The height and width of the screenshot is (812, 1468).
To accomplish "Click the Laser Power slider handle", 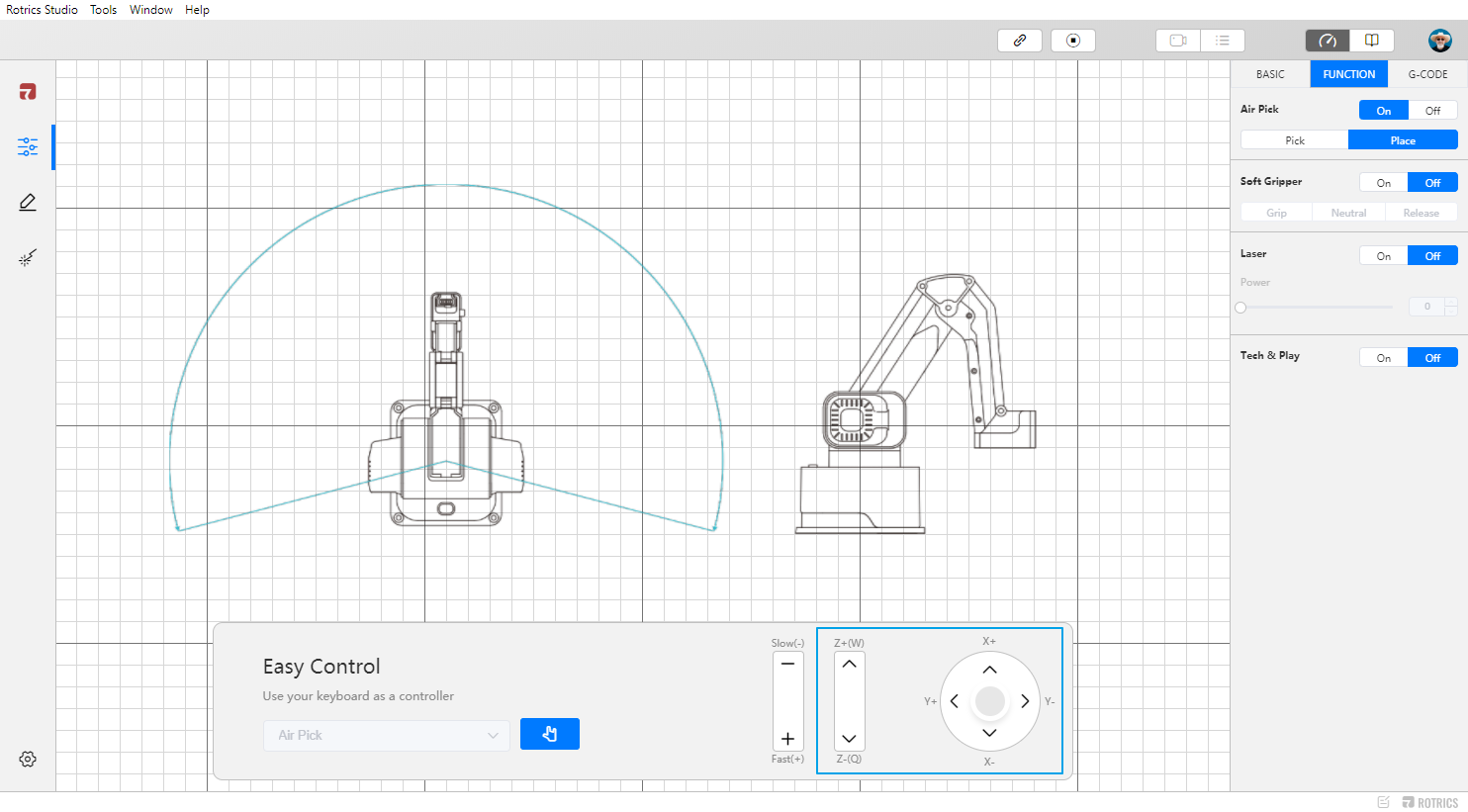I will 1240,308.
